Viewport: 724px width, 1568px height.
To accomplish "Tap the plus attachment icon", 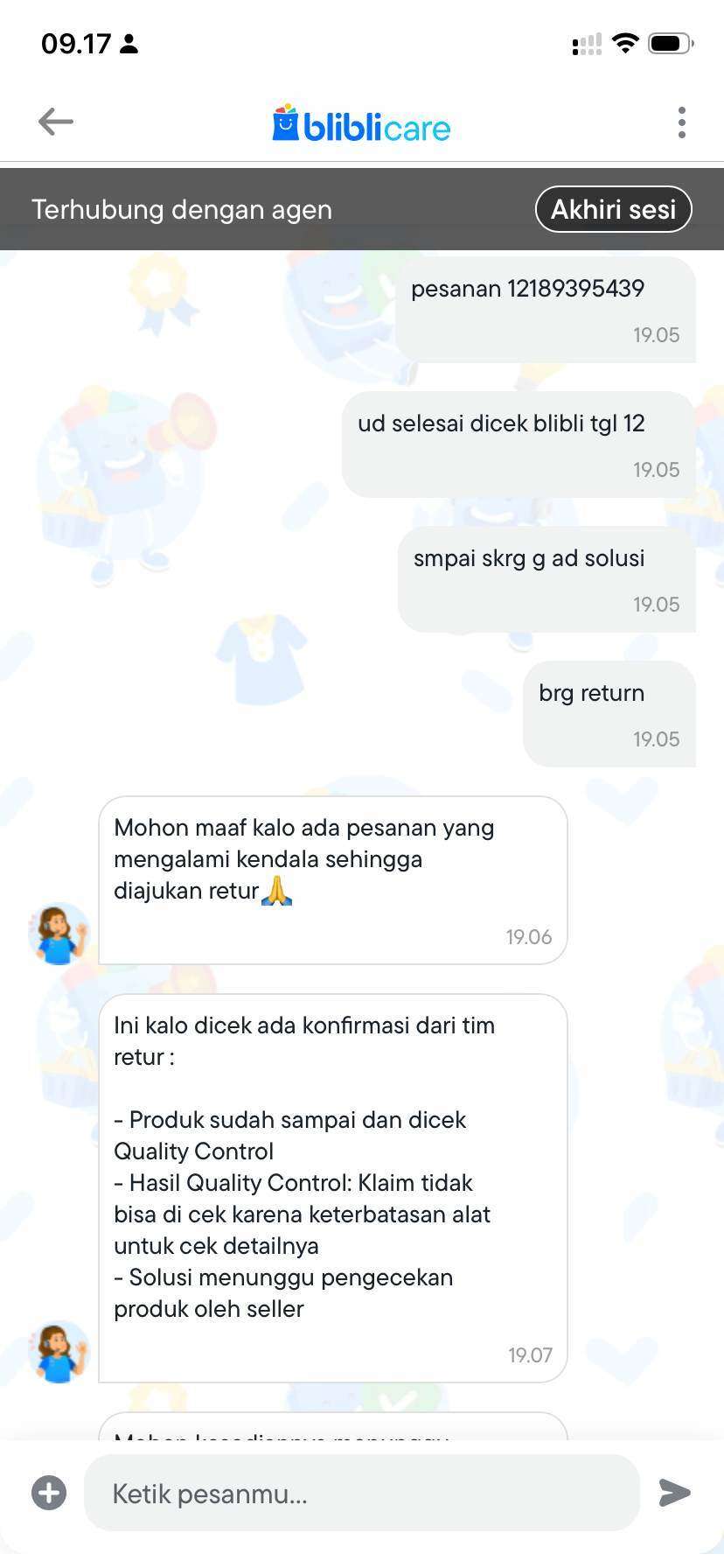I will pos(49,1492).
